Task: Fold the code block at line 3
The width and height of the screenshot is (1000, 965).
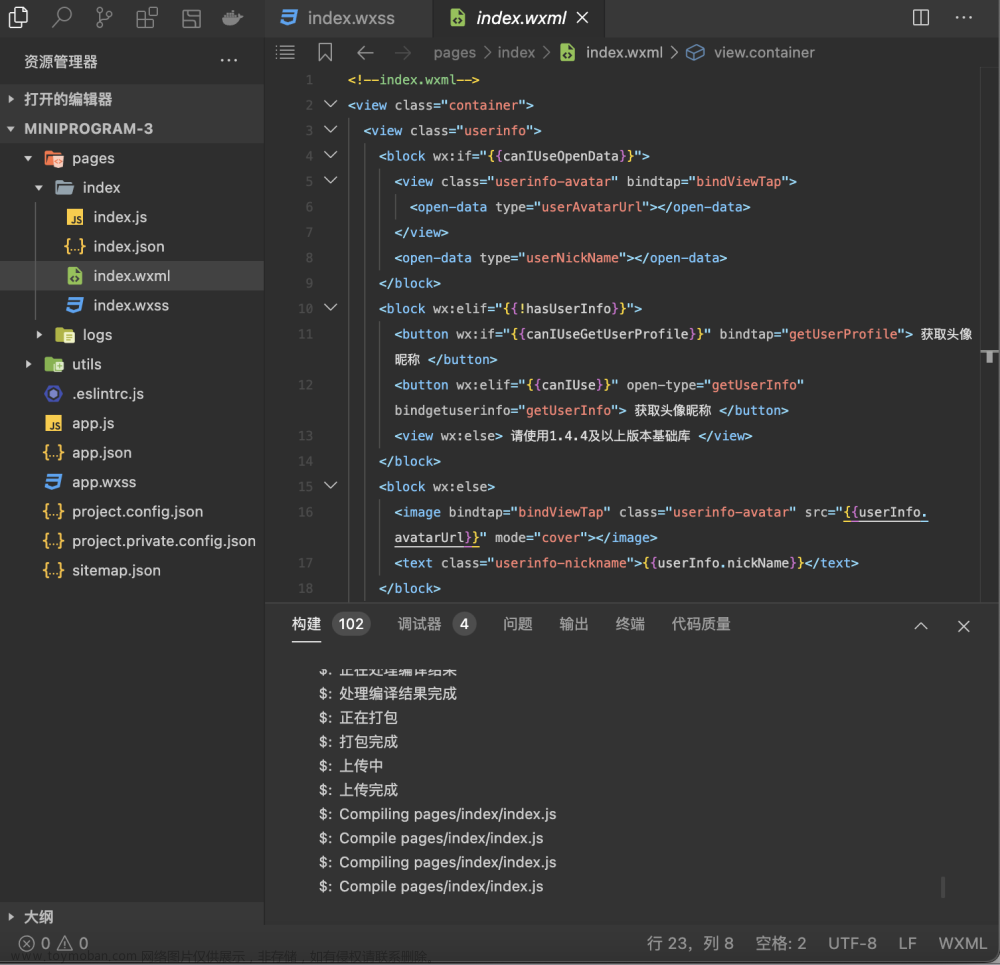Action: [x=330, y=129]
